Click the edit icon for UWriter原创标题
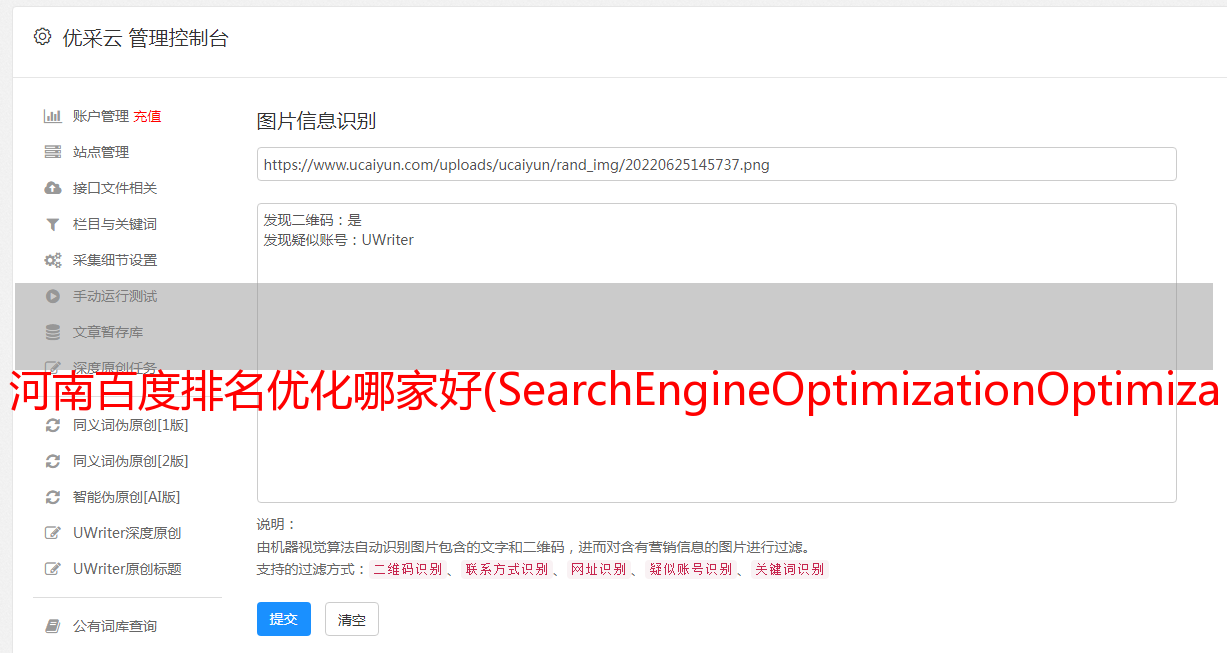The height and width of the screenshot is (653, 1227). point(53,569)
